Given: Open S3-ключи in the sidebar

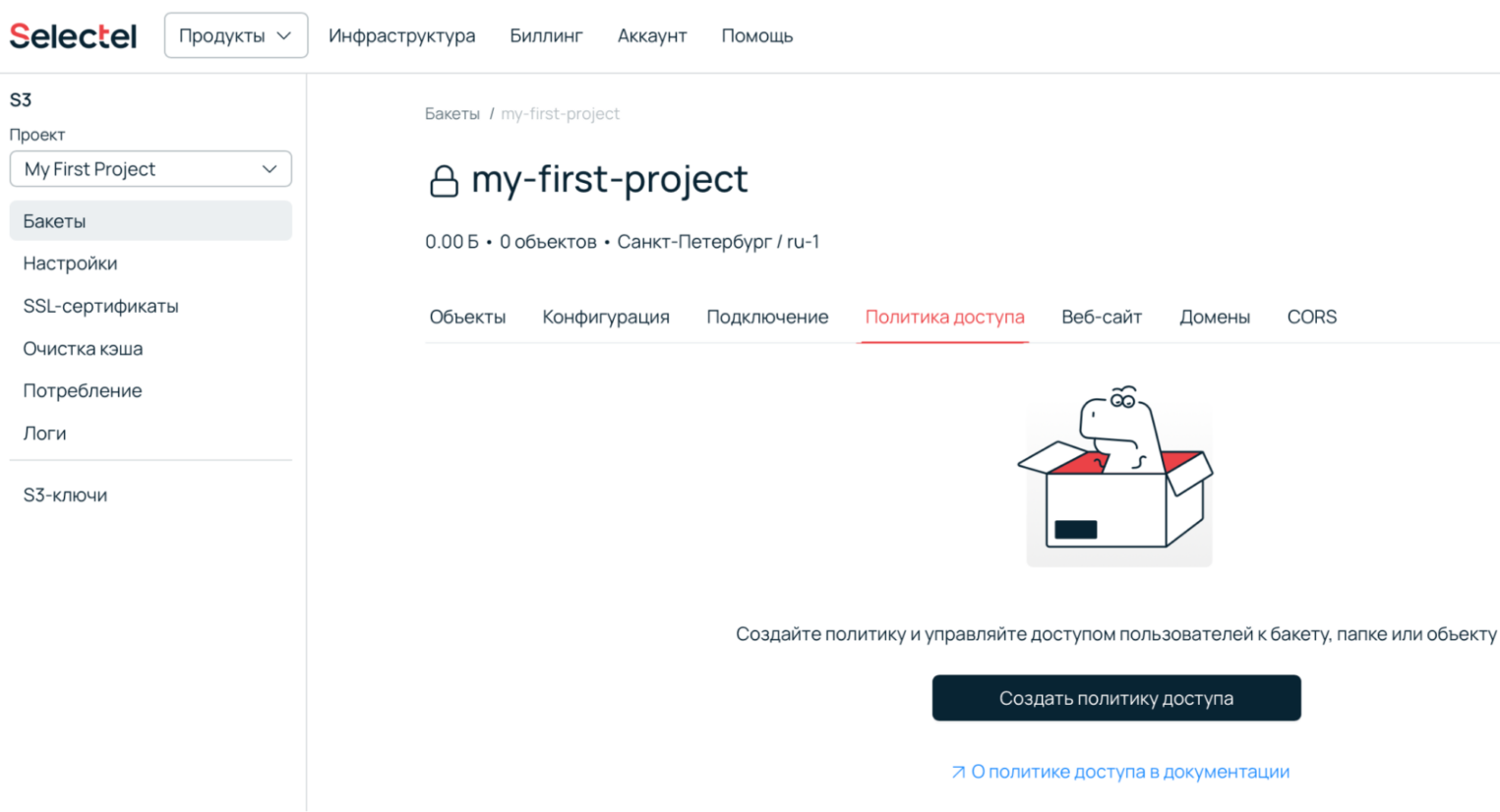Looking at the screenshot, I should (x=65, y=494).
